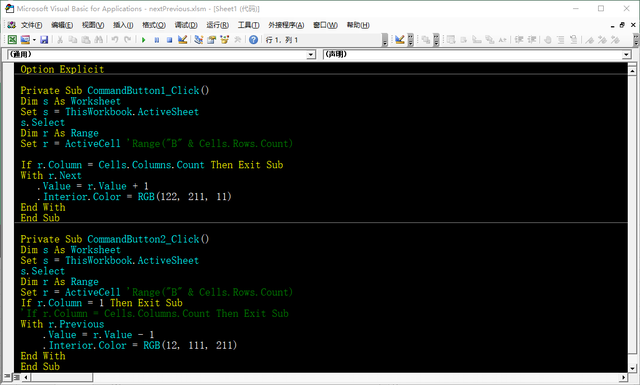Toggle Design Mode in the standard toolbar
Viewport: 640px width, 385px height.
(182, 40)
